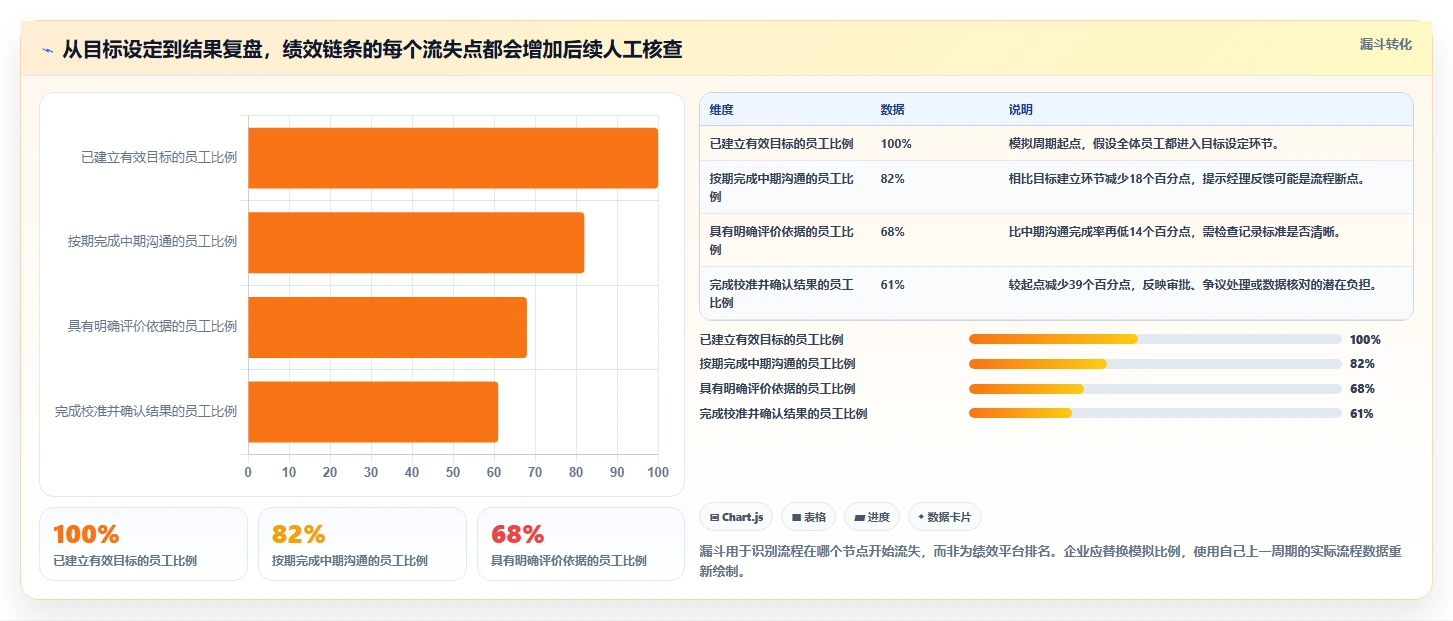
Task: Click the 82% label beside the progress bars
Action: [1362, 364]
